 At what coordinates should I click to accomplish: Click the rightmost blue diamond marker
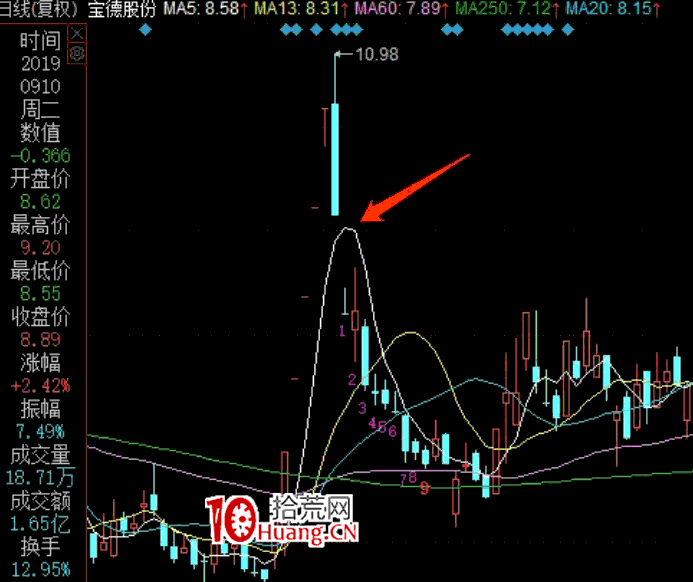tap(567, 30)
